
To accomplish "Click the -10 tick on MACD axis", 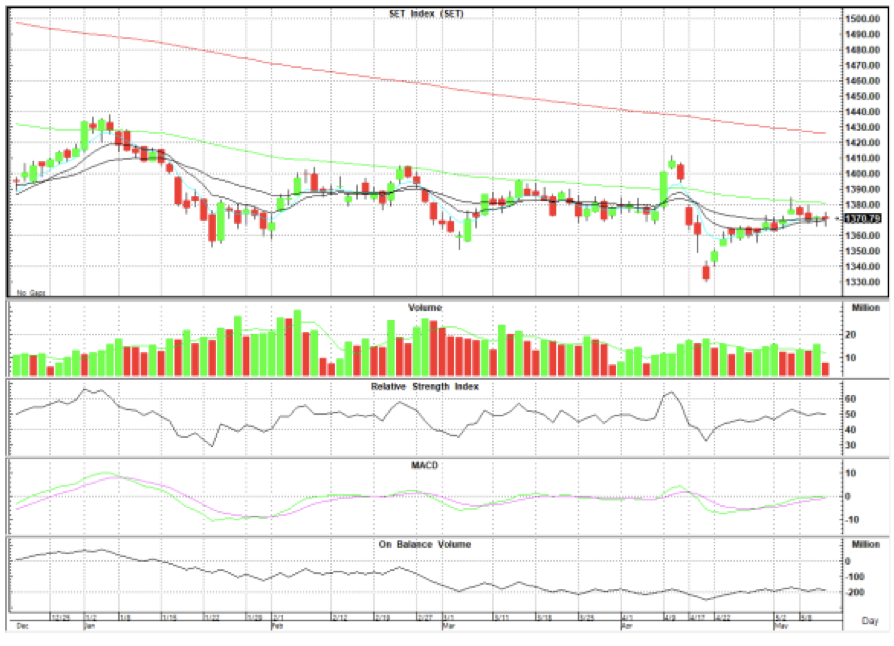I will (851, 520).
